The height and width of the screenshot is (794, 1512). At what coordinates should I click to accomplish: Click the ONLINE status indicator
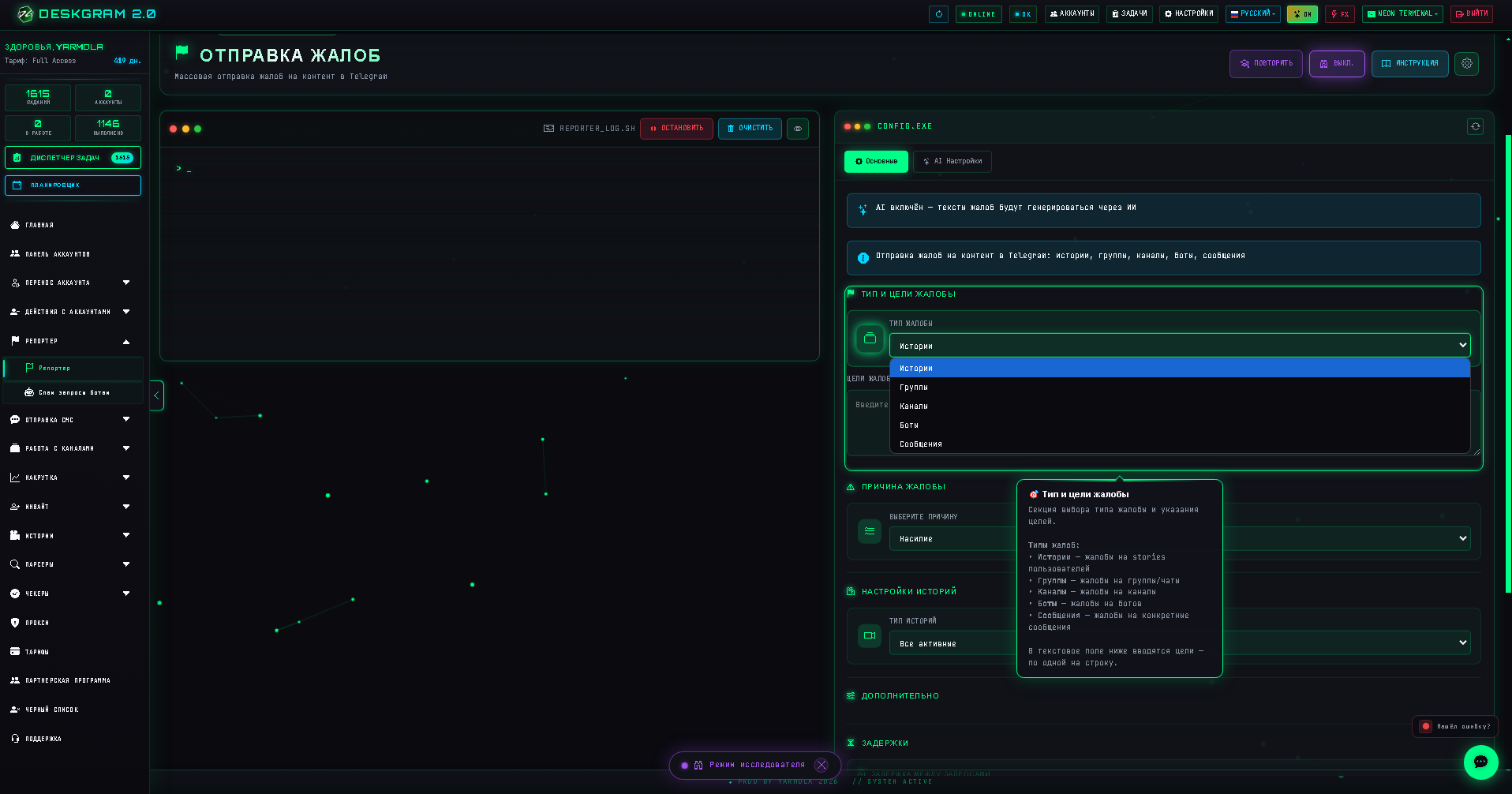click(979, 14)
